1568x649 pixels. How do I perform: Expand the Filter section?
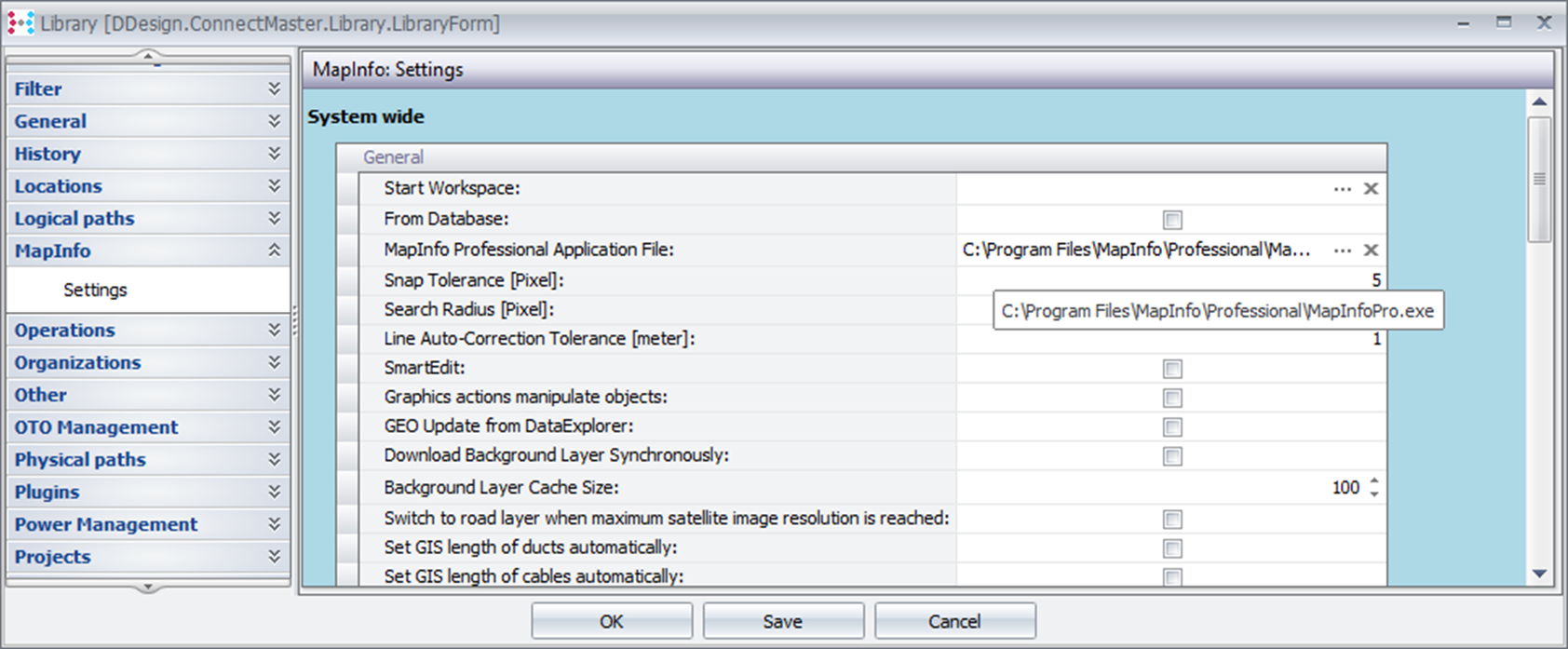coord(149,88)
